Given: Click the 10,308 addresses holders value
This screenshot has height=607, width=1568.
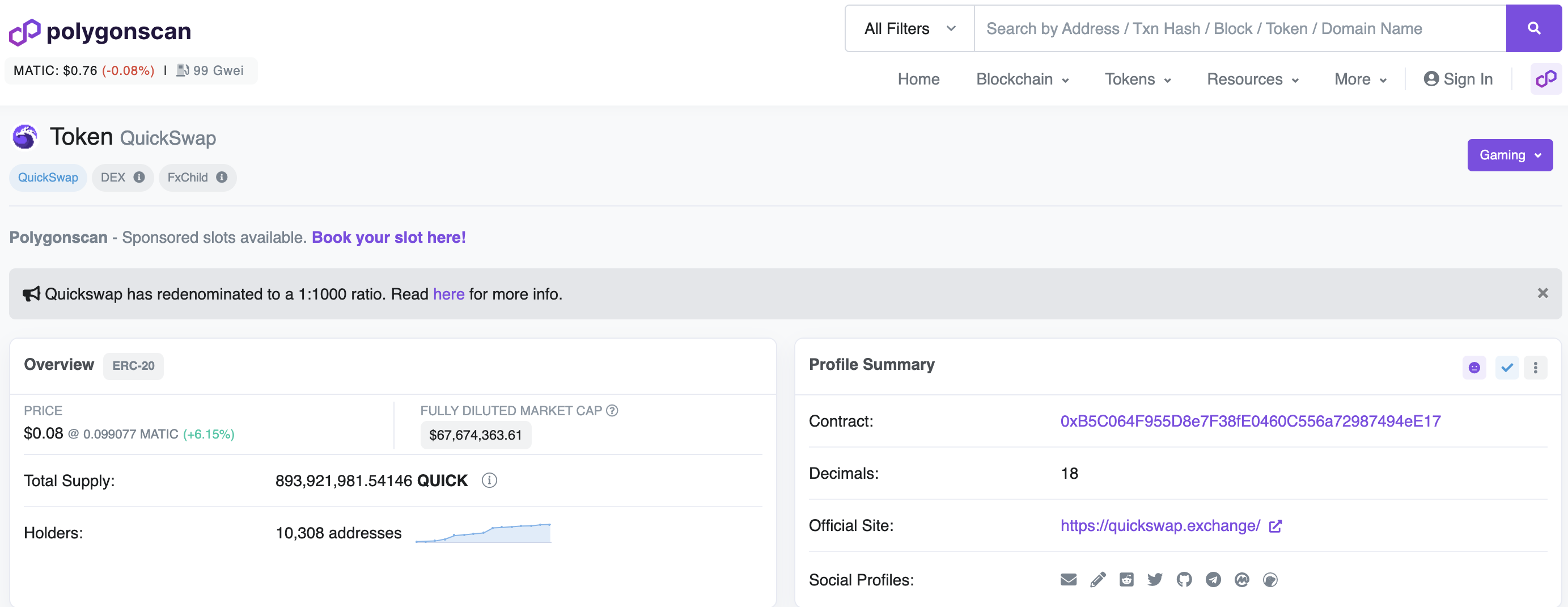Looking at the screenshot, I should 338,533.
